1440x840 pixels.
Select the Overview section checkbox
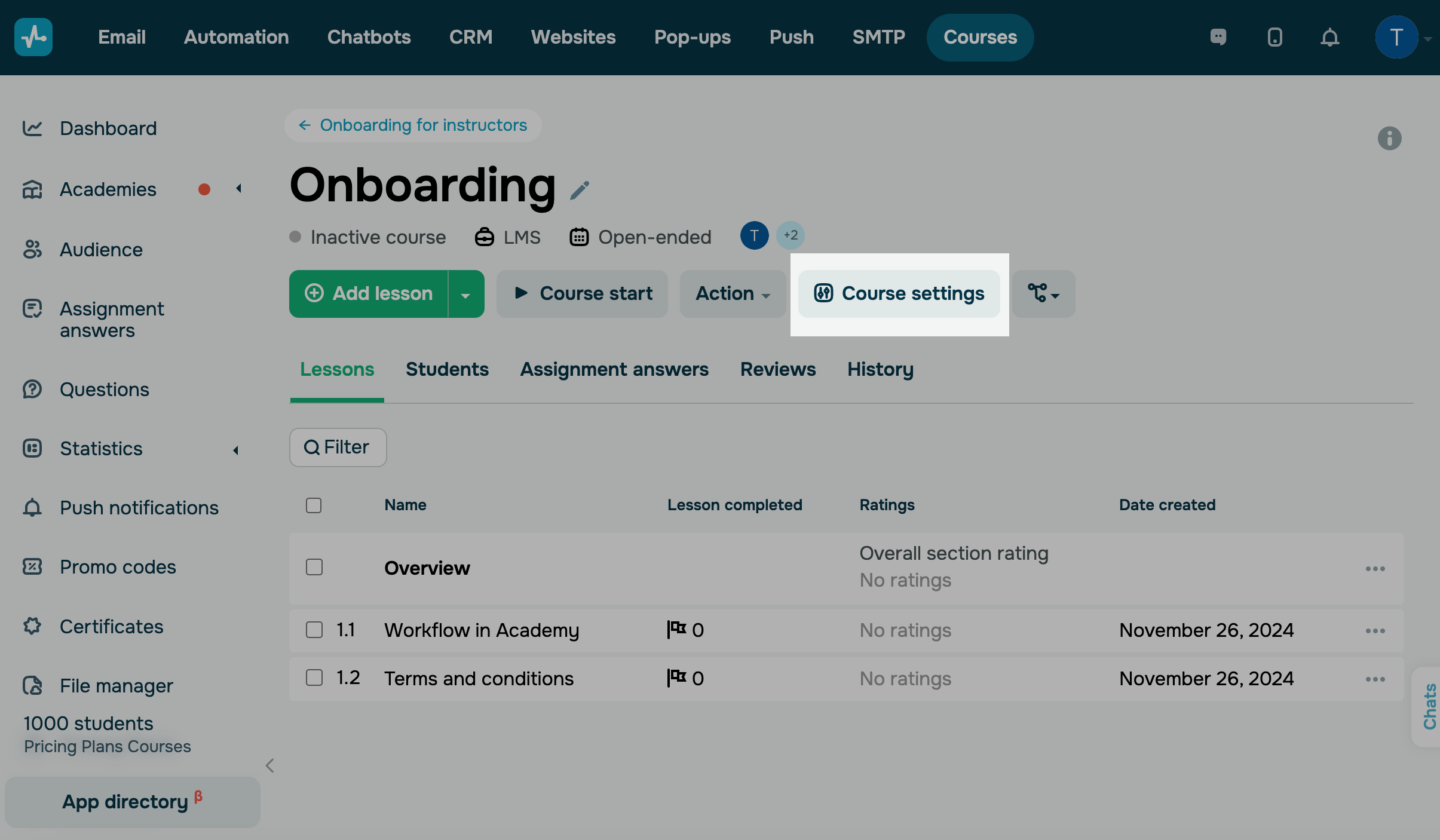(314, 567)
